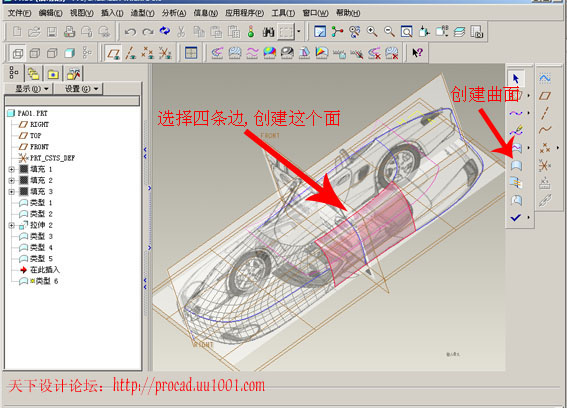Click the traffic light regenerate manager icon
The height and width of the screenshot is (408, 567).
(251, 32)
